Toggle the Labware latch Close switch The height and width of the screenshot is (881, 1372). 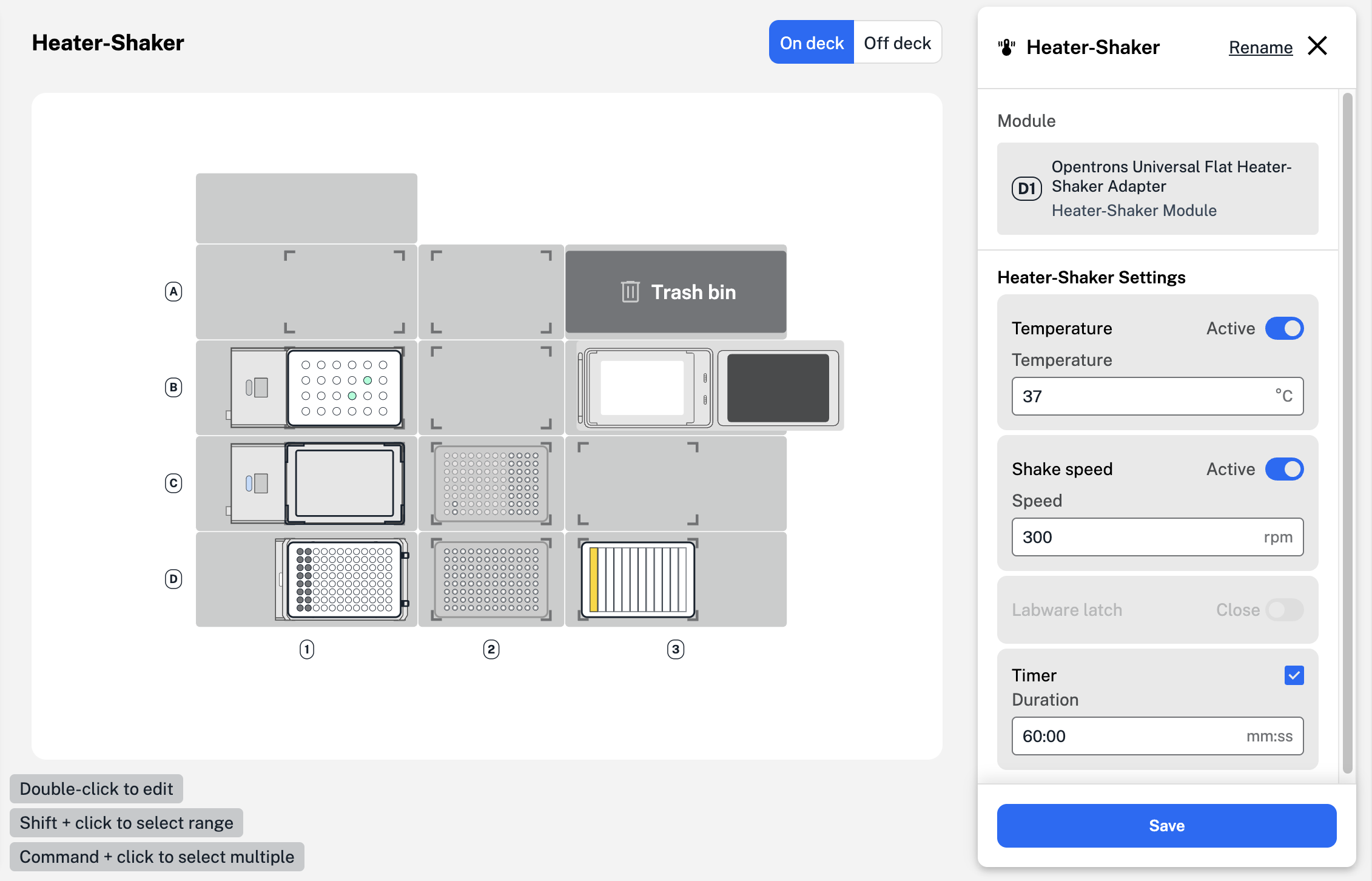point(1283,610)
